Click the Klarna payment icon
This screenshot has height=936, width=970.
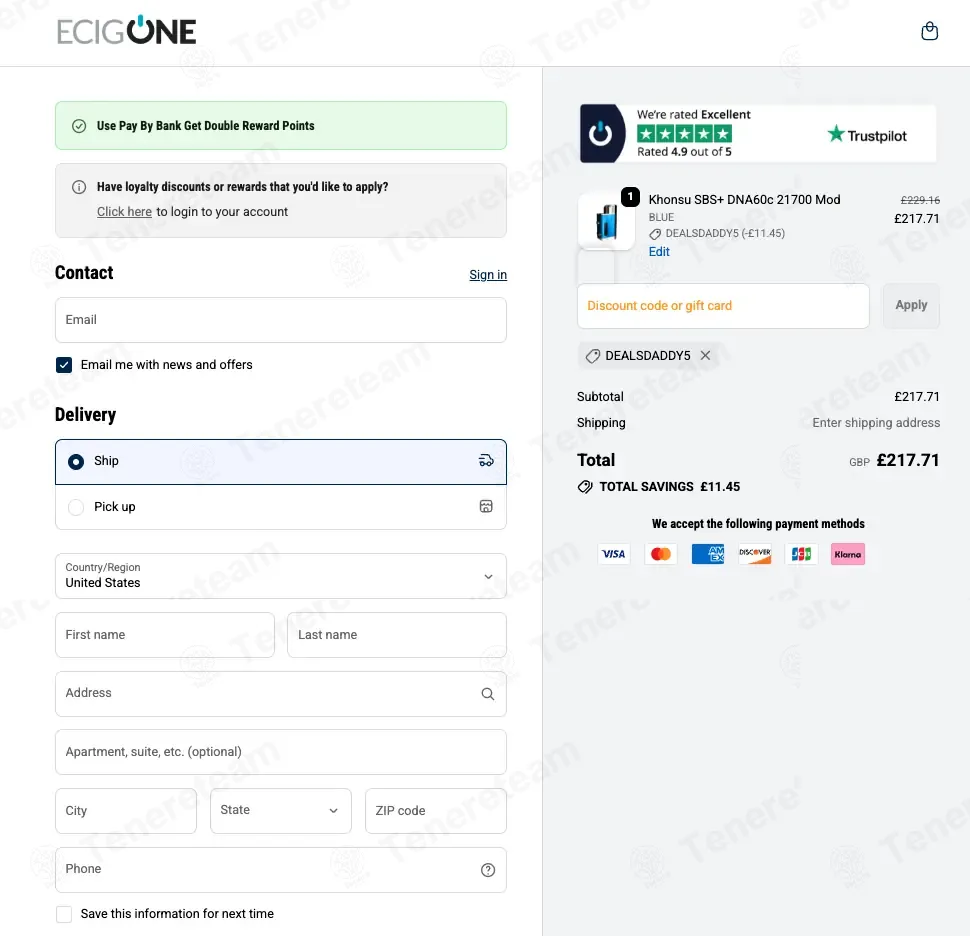[847, 554]
